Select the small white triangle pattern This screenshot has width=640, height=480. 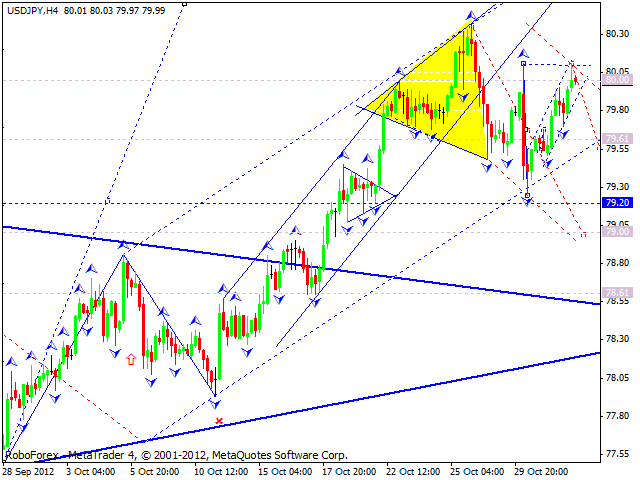click(x=365, y=192)
